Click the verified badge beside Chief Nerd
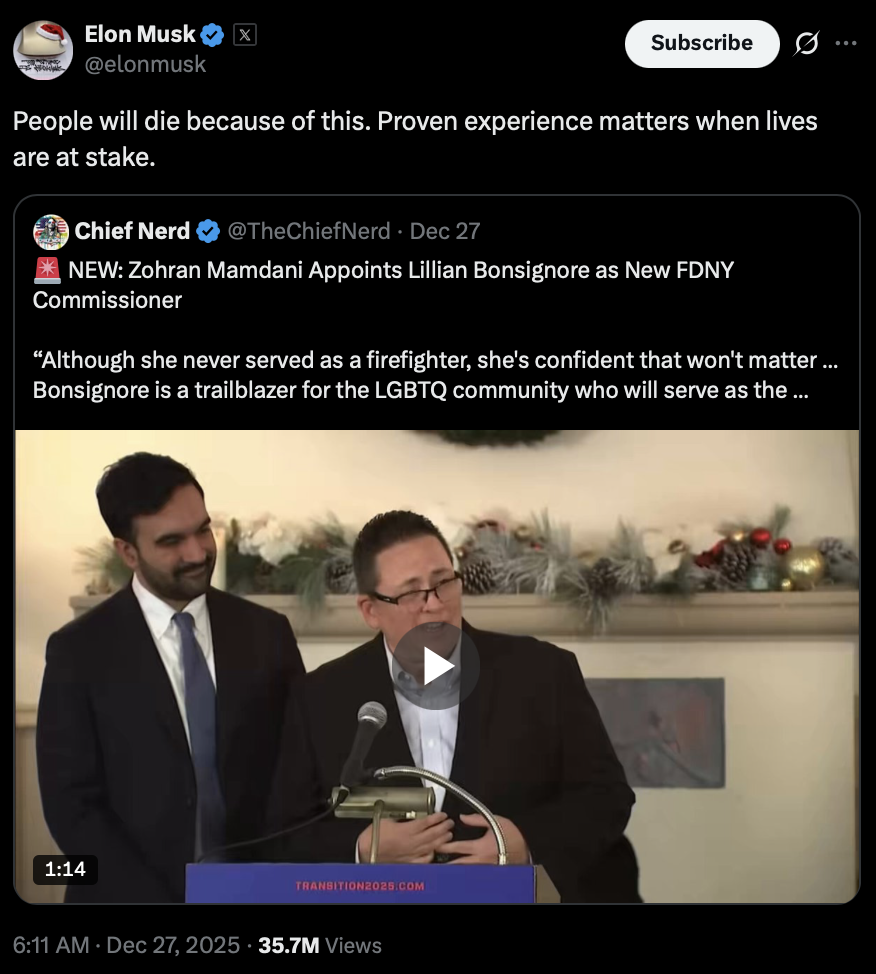Viewport: 876px width, 974px height. click(208, 232)
